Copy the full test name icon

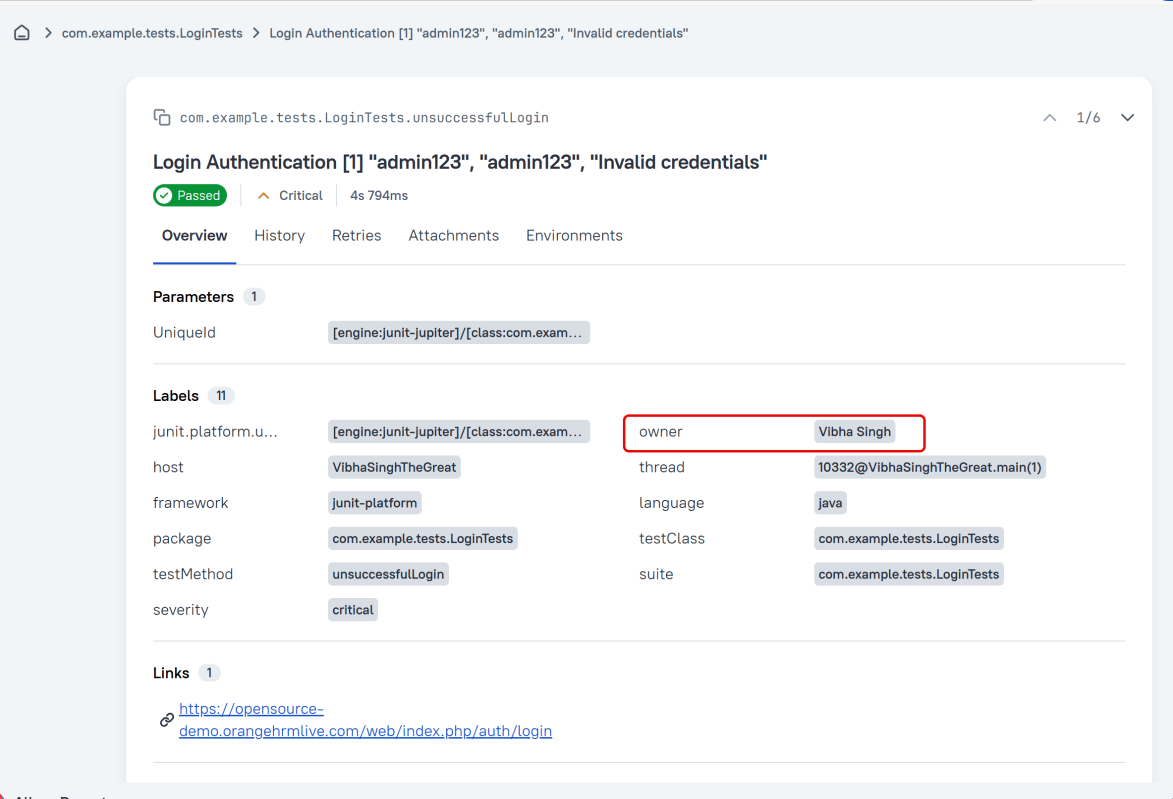(x=162, y=117)
